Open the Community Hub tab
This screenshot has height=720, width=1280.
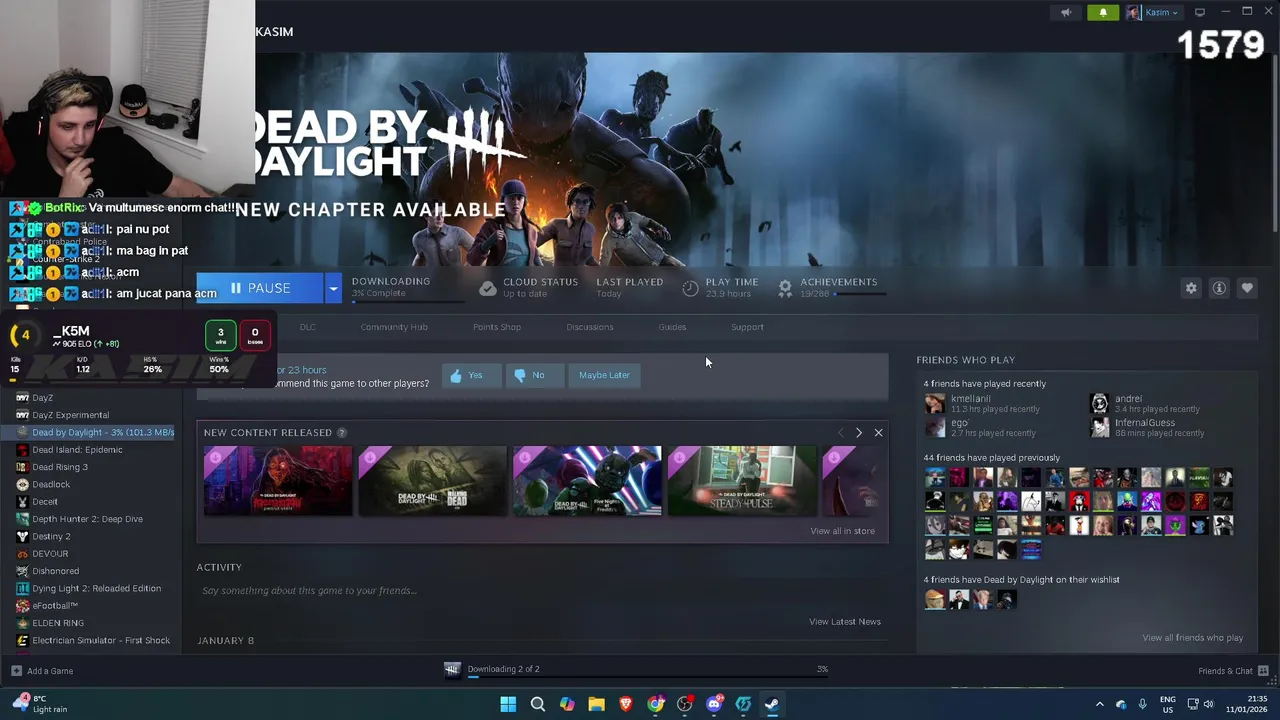pyautogui.click(x=394, y=327)
